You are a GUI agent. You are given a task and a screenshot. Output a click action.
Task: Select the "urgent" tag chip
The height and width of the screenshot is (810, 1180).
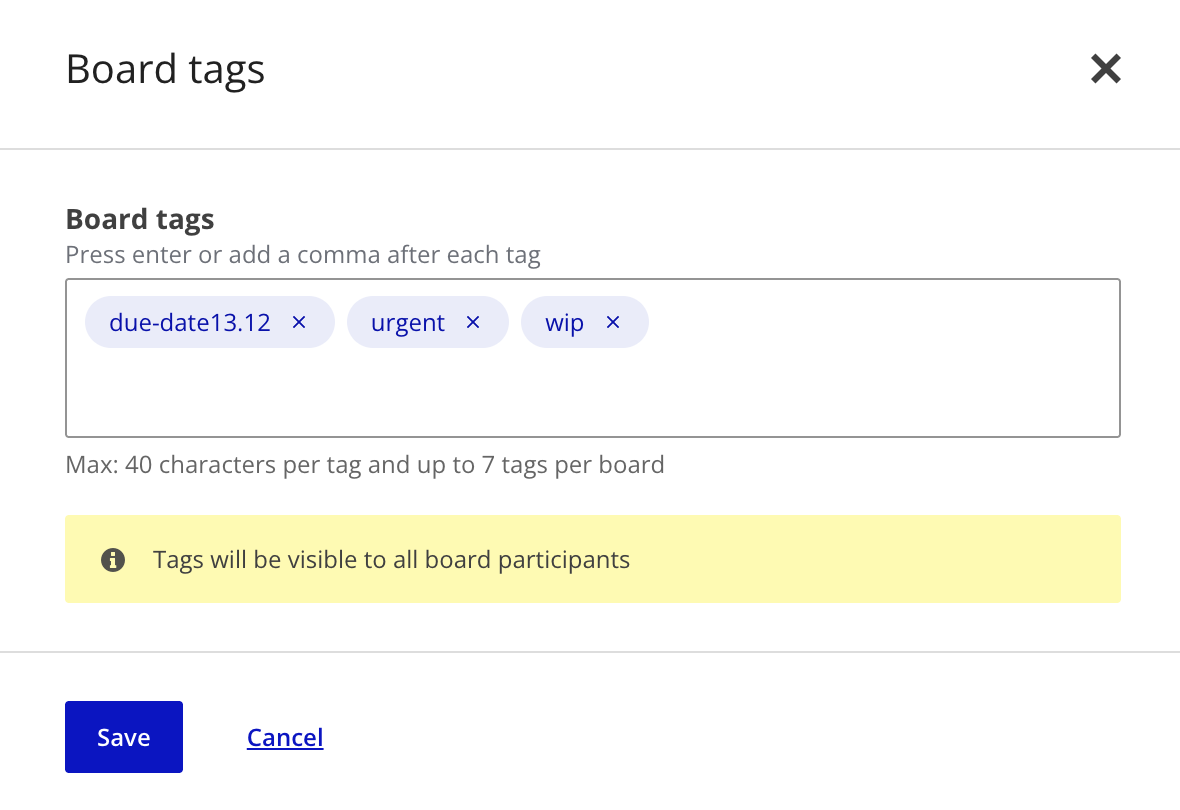[408, 322]
